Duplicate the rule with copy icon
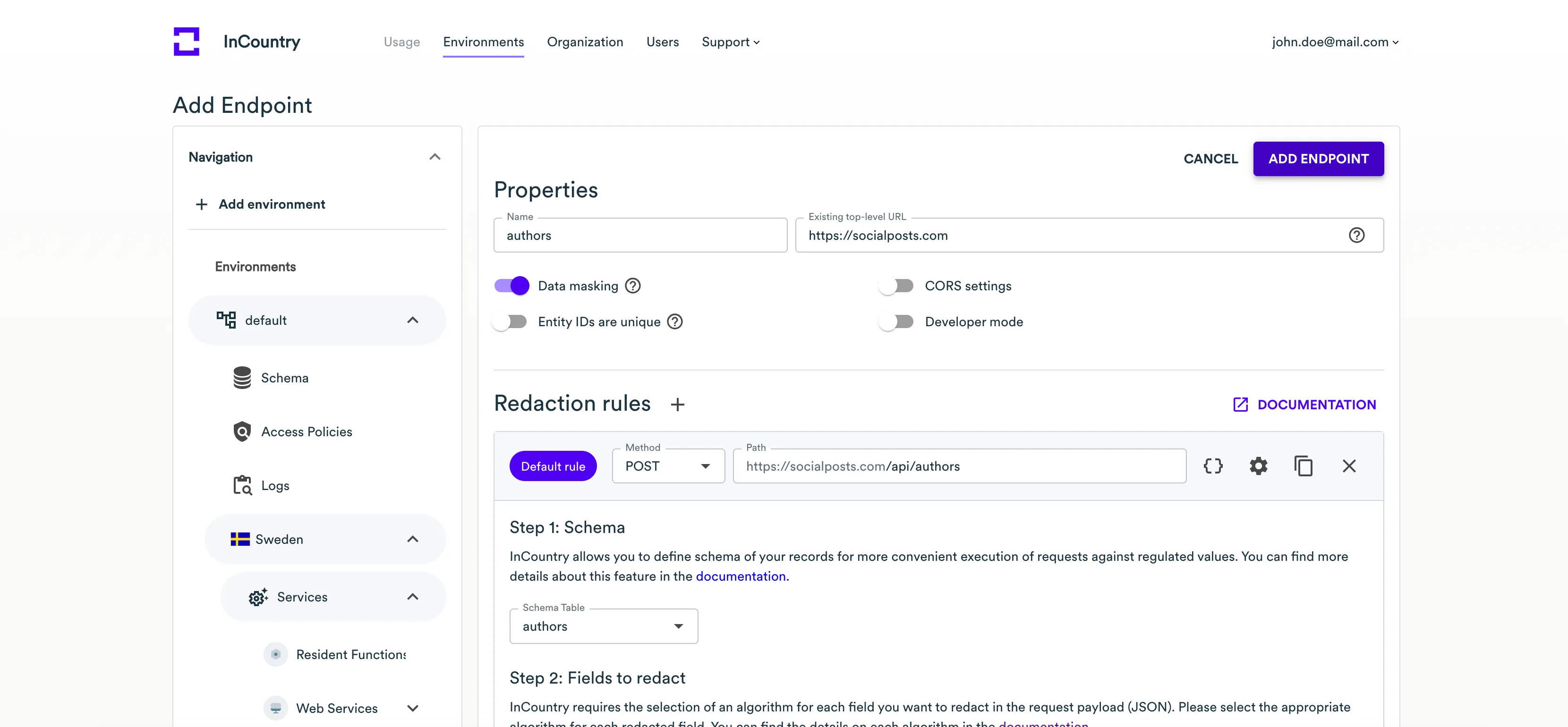The width and height of the screenshot is (1568, 727). [x=1303, y=466]
